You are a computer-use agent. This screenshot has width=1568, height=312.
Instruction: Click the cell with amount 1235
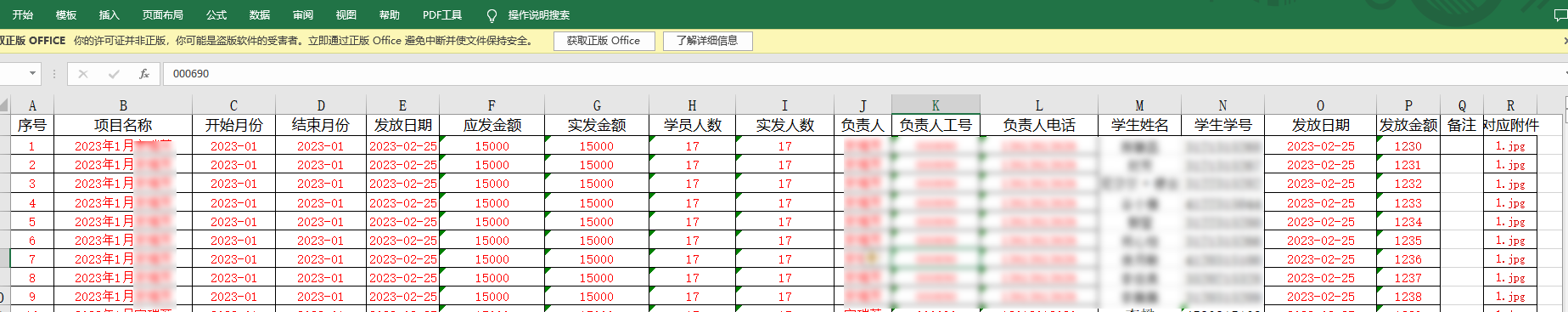(x=1408, y=241)
